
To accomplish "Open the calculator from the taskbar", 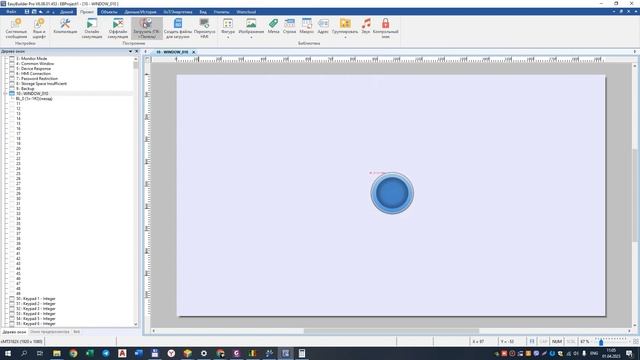I will [302, 353].
